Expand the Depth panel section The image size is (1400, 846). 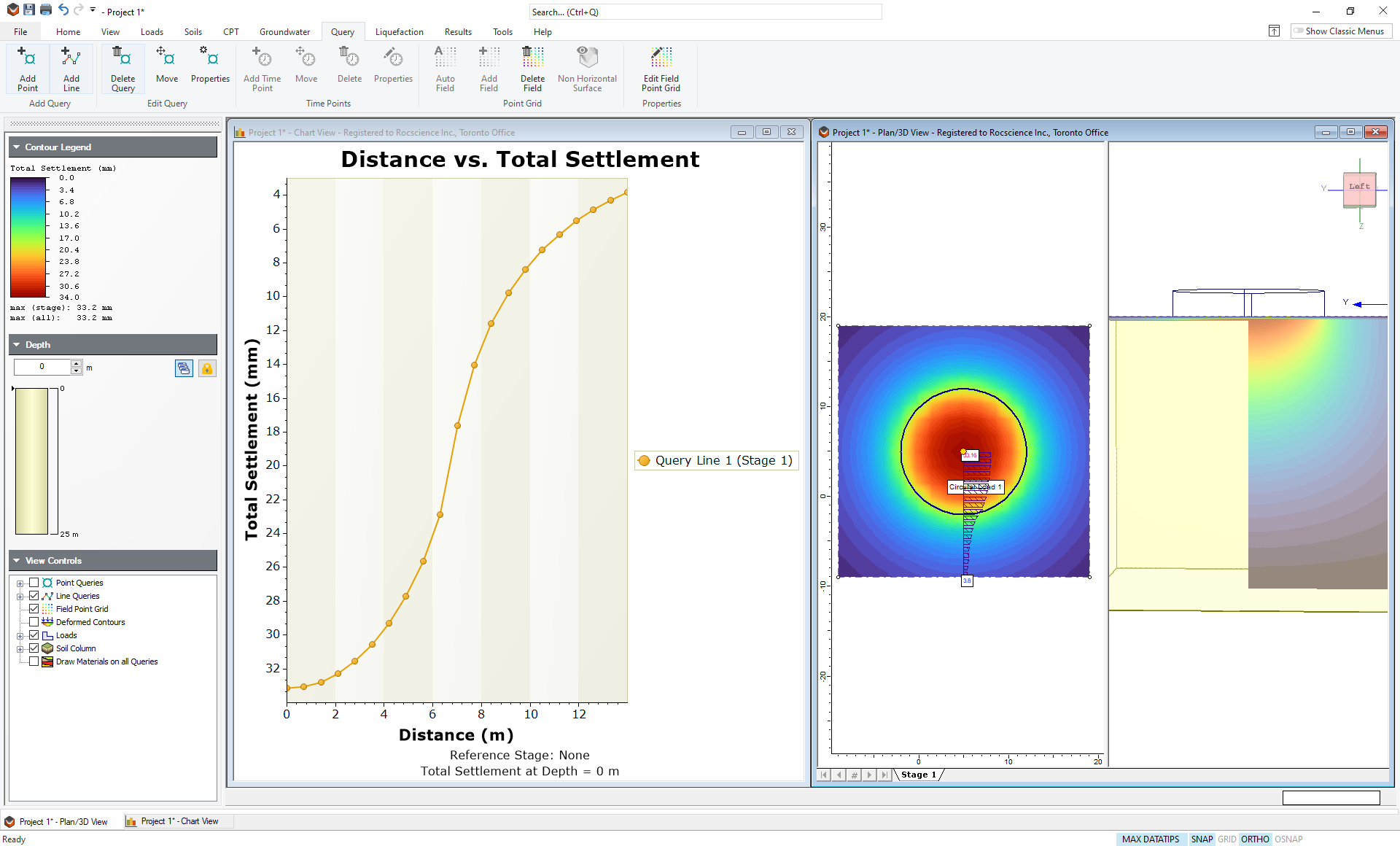click(16, 344)
